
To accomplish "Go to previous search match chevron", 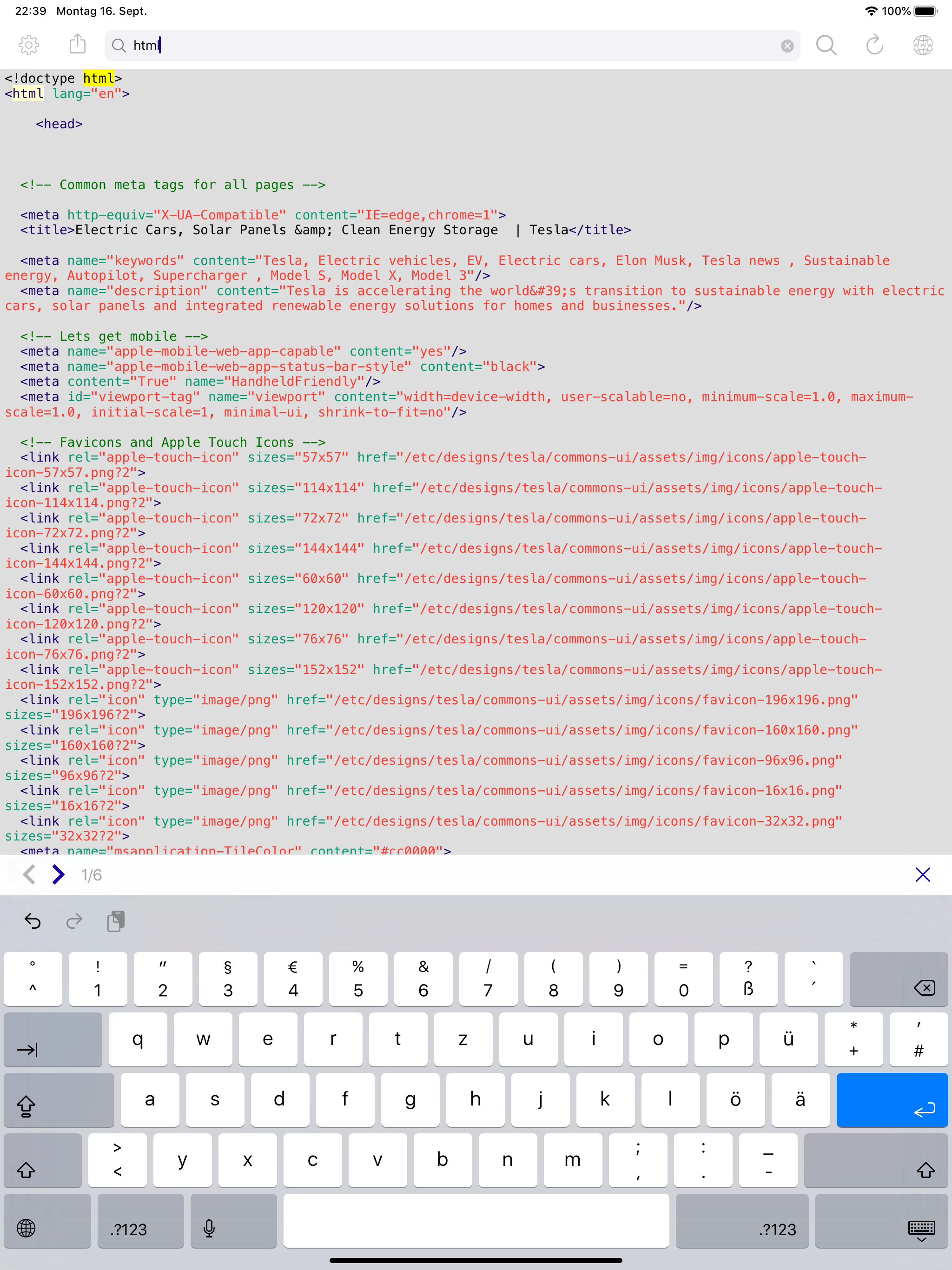I will point(29,874).
